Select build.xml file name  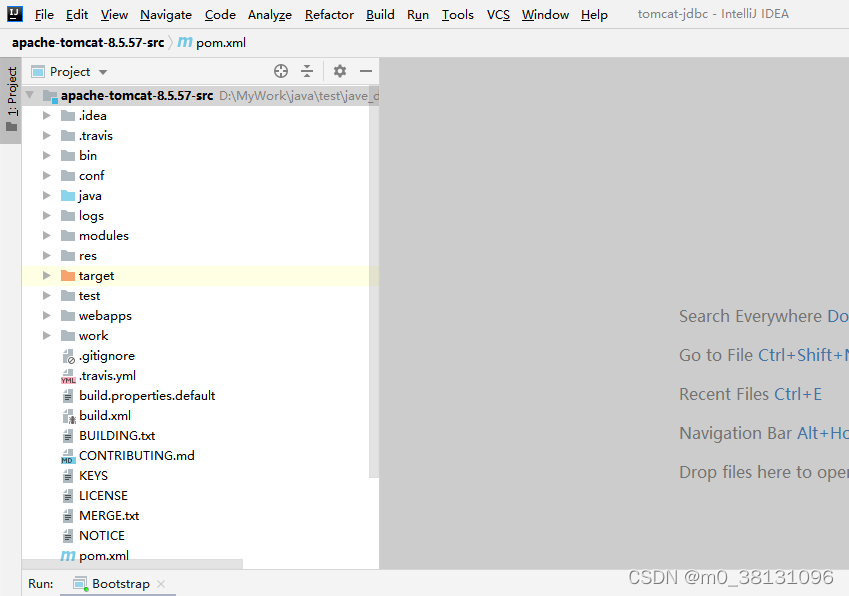pos(105,416)
